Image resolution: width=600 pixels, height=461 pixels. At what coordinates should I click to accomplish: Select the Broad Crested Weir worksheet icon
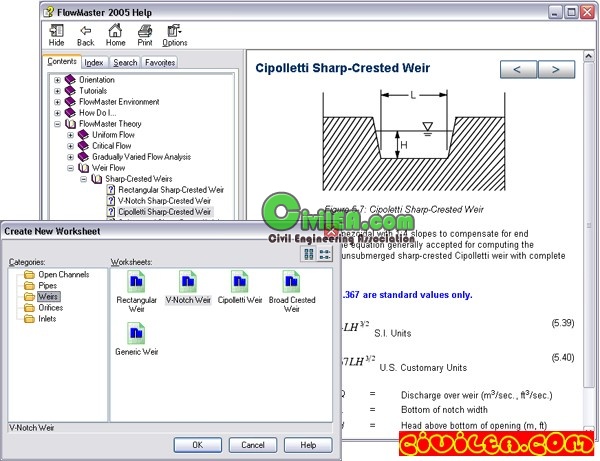[x=291, y=282]
